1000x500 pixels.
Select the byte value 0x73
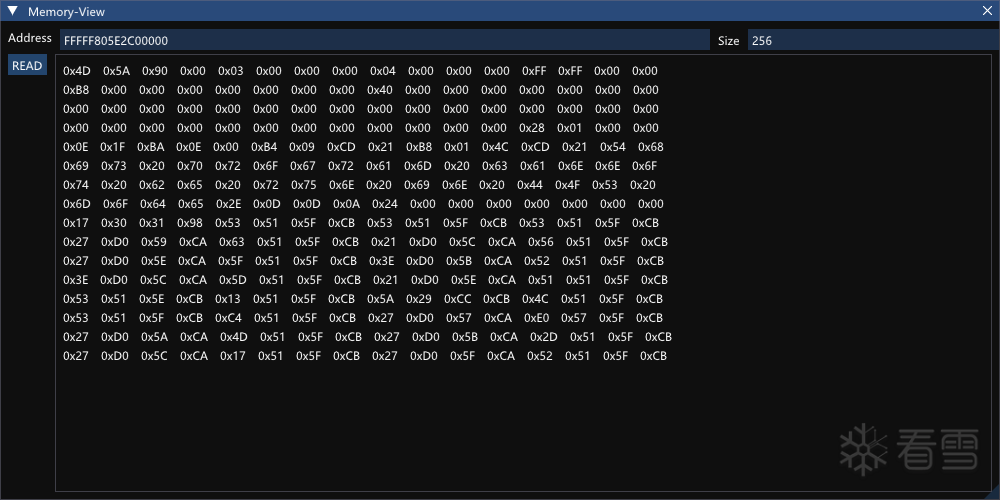click(114, 166)
